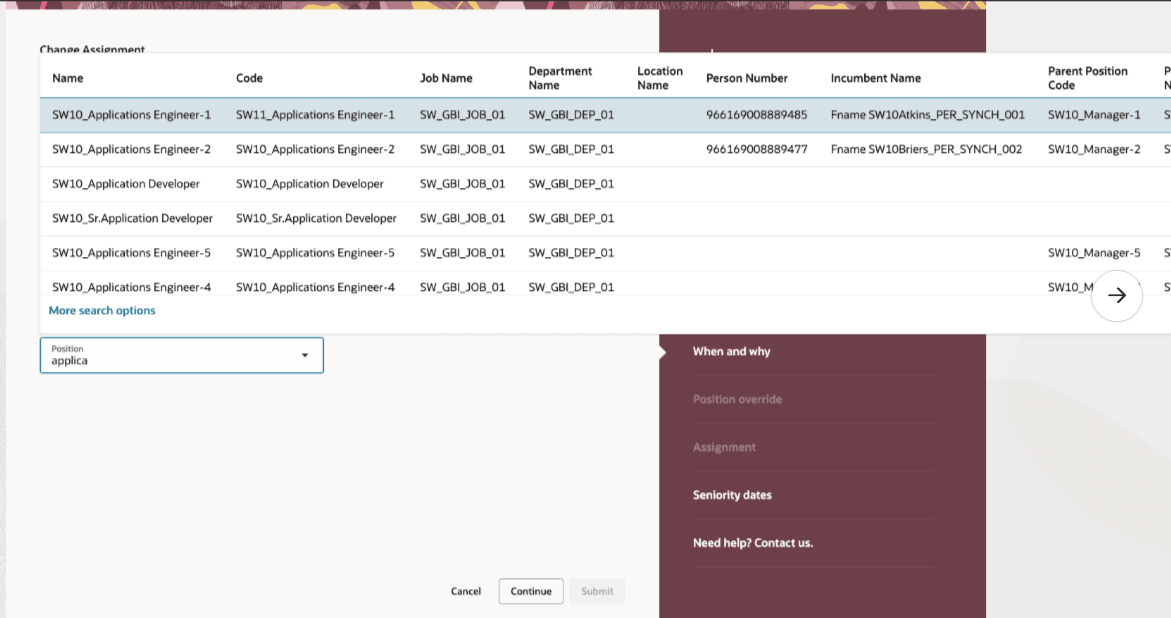Click incumbent Fname SW10Atkins_PER_SYNCH_001
The image size is (1171, 618).
coord(928,115)
